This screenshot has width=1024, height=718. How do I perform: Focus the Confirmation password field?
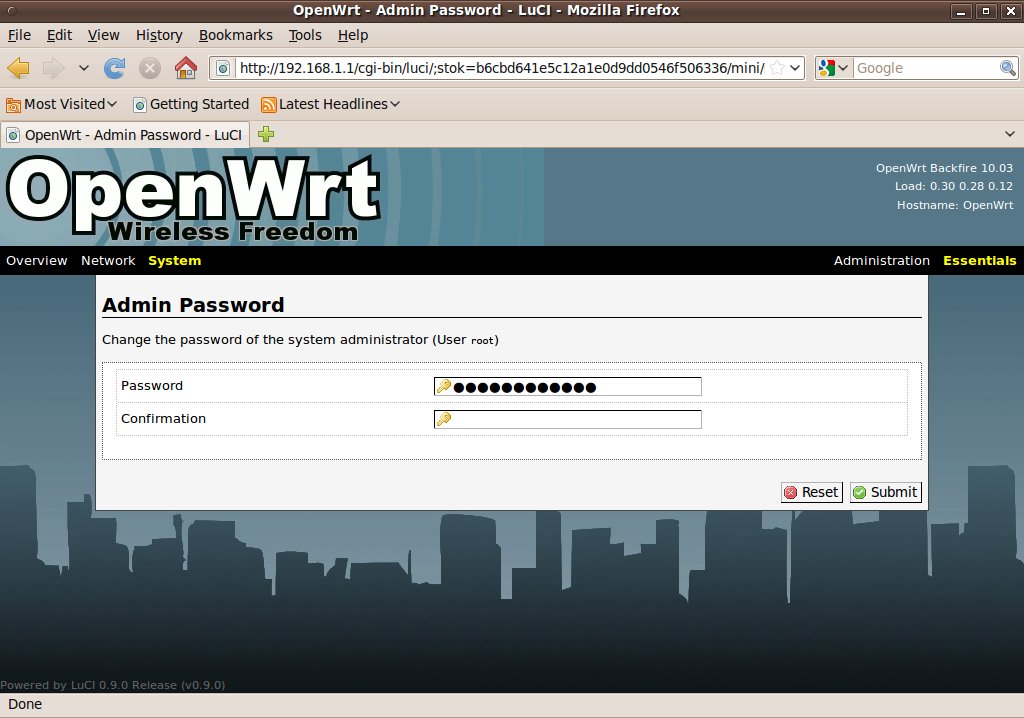(x=568, y=419)
